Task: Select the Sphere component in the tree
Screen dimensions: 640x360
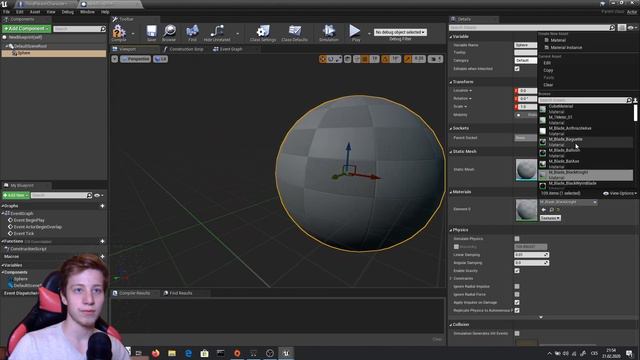Action: [54, 53]
